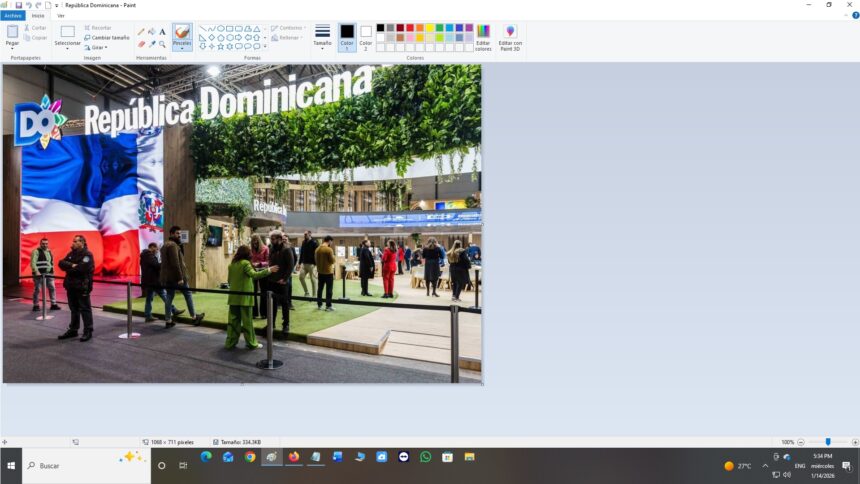This screenshot has height=484, width=860.
Task: Select the Eraser tool
Action: point(141,44)
